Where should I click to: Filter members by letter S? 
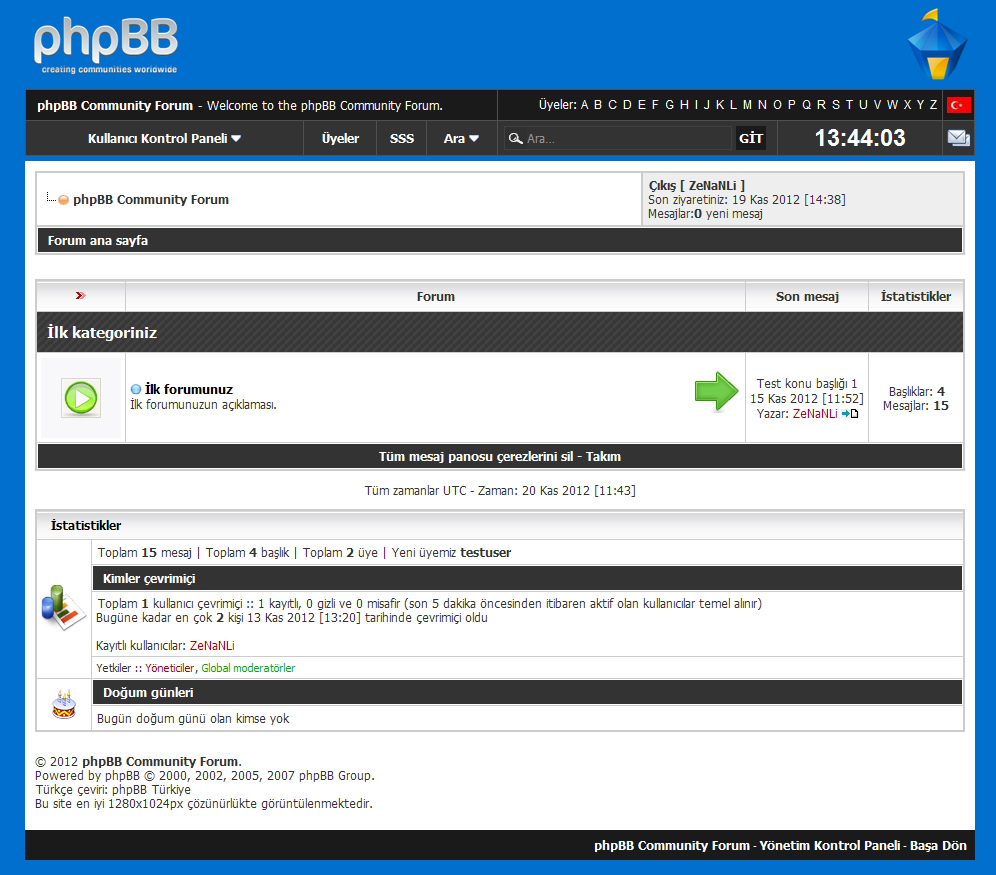[x=835, y=105]
